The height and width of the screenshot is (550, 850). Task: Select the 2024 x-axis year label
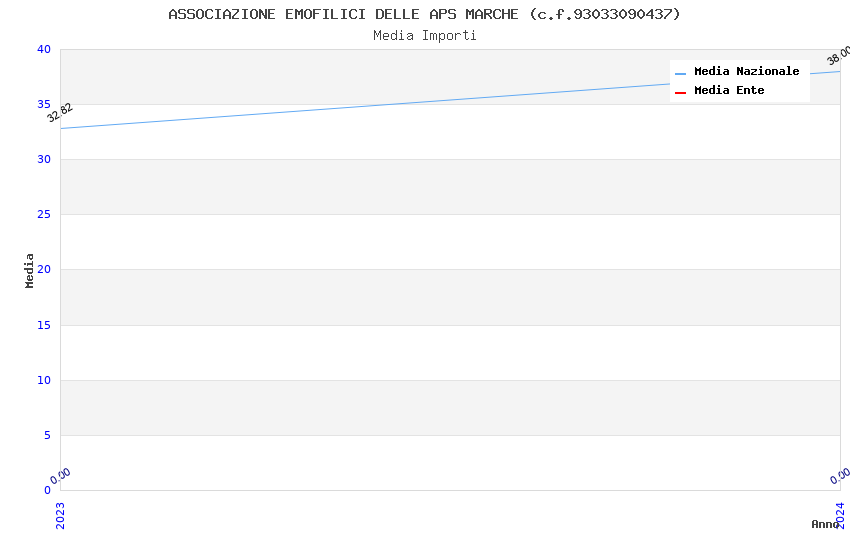point(840,515)
